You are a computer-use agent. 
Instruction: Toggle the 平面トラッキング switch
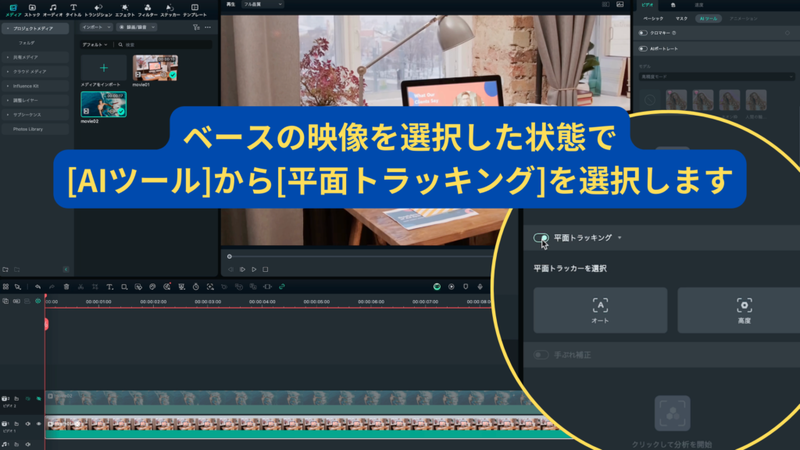tap(541, 238)
